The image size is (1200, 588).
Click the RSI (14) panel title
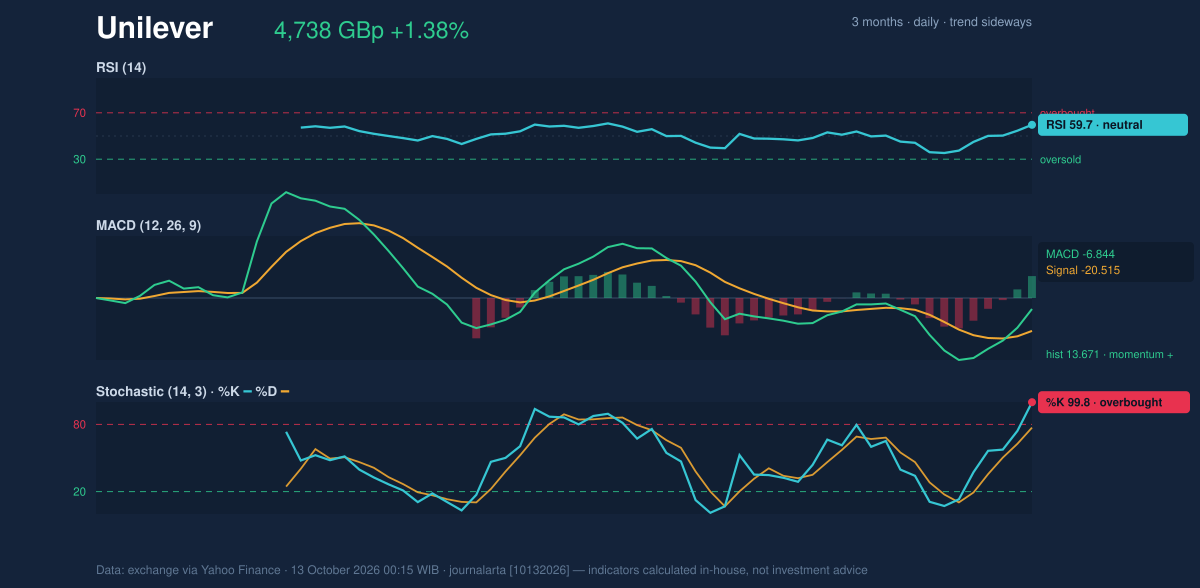point(121,68)
